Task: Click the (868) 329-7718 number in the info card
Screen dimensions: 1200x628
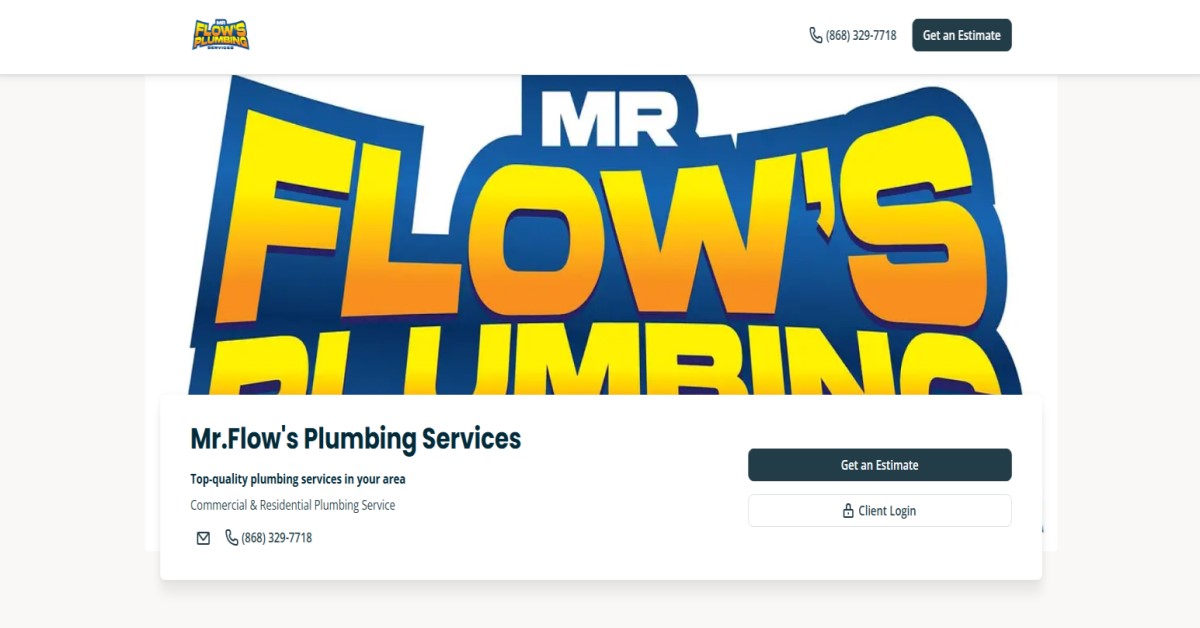Action: pyautogui.click(x=278, y=537)
